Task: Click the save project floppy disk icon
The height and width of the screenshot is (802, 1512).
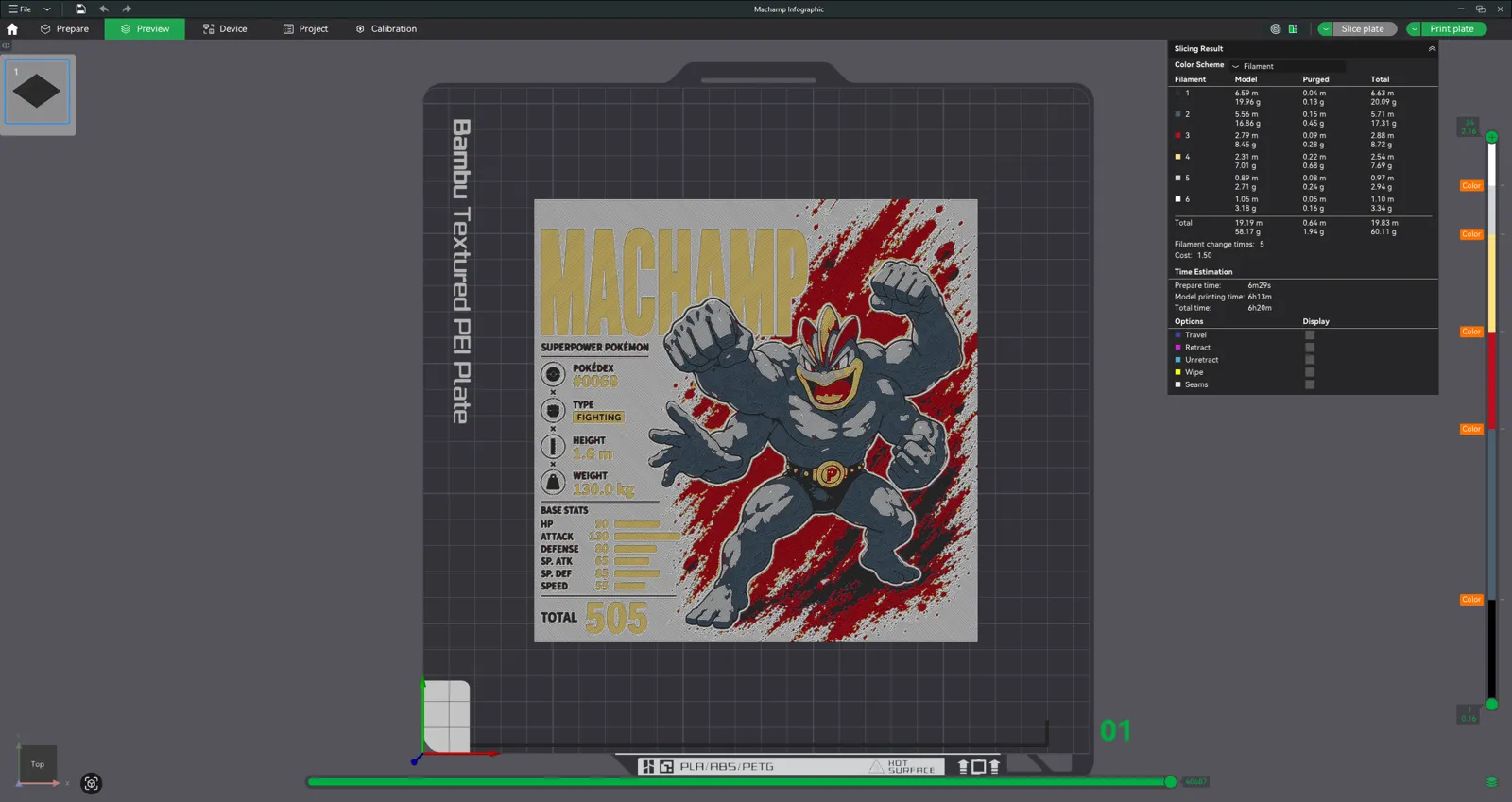Action: [80, 9]
